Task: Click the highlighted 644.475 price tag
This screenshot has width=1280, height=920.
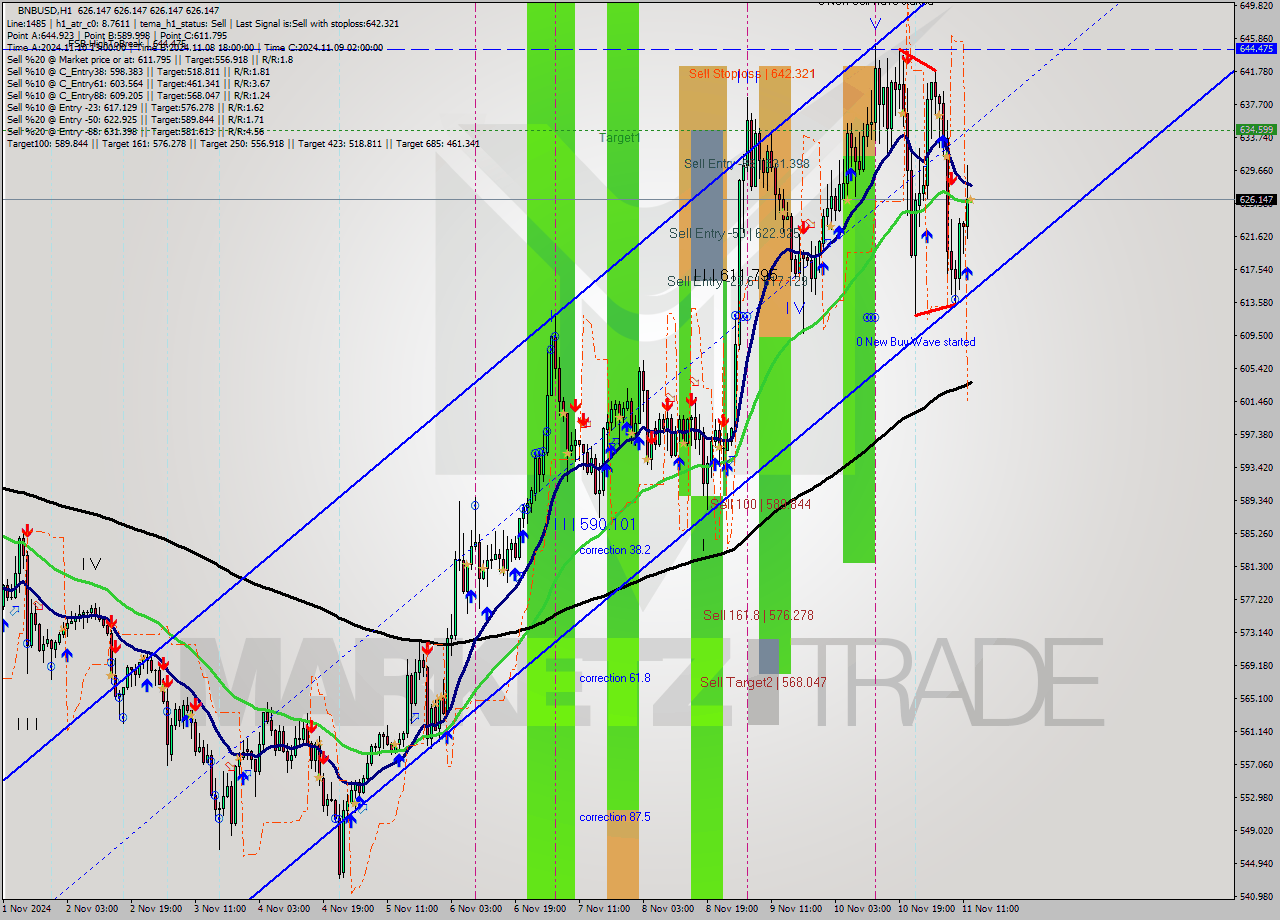Action: pos(1256,48)
